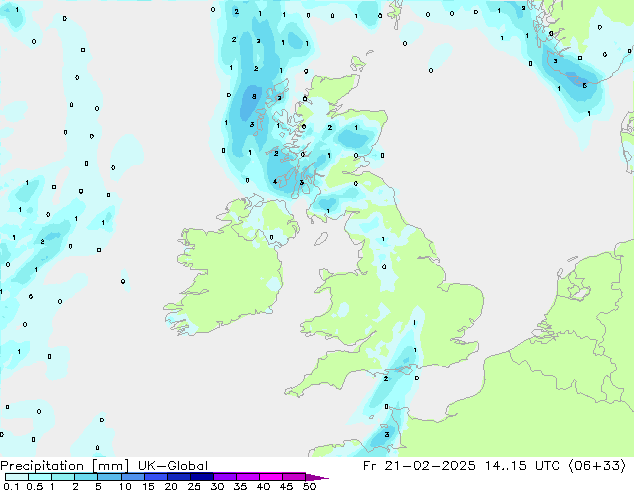Click legend tick label "50"

[309, 486]
